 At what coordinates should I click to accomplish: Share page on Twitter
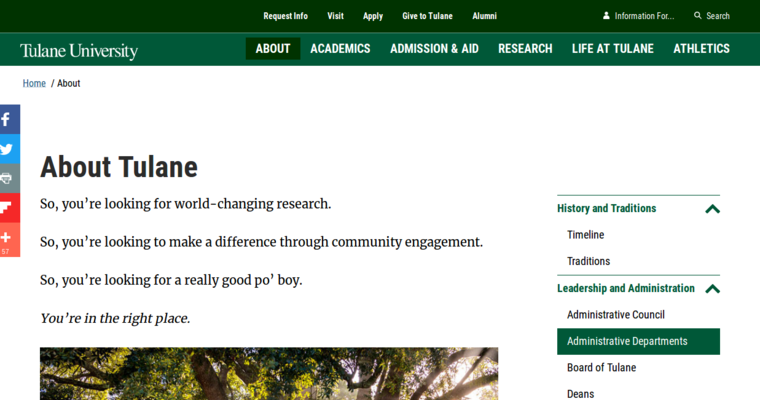8,149
